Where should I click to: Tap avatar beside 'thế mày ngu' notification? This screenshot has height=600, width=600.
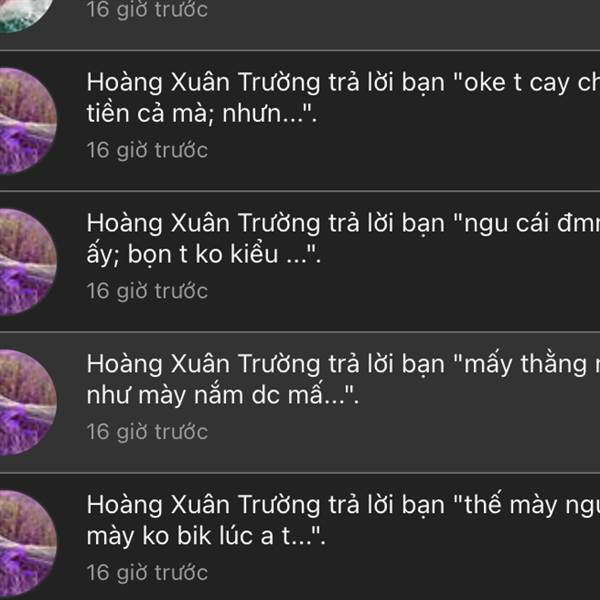[x=27, y=543]
